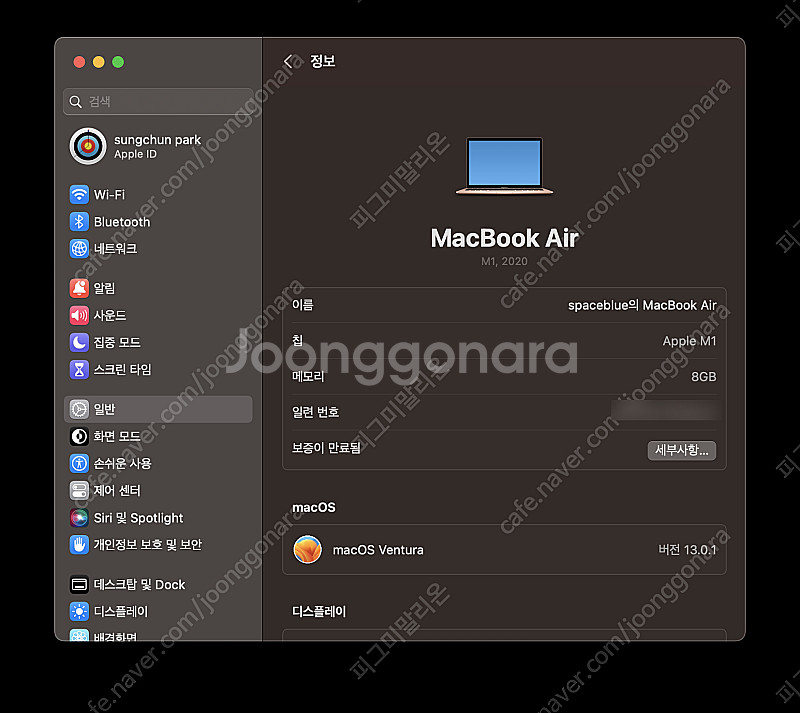Open the sungchun park Apple ID entry
The height and width of the screenshot is (713, 800).
coord(158,146)
